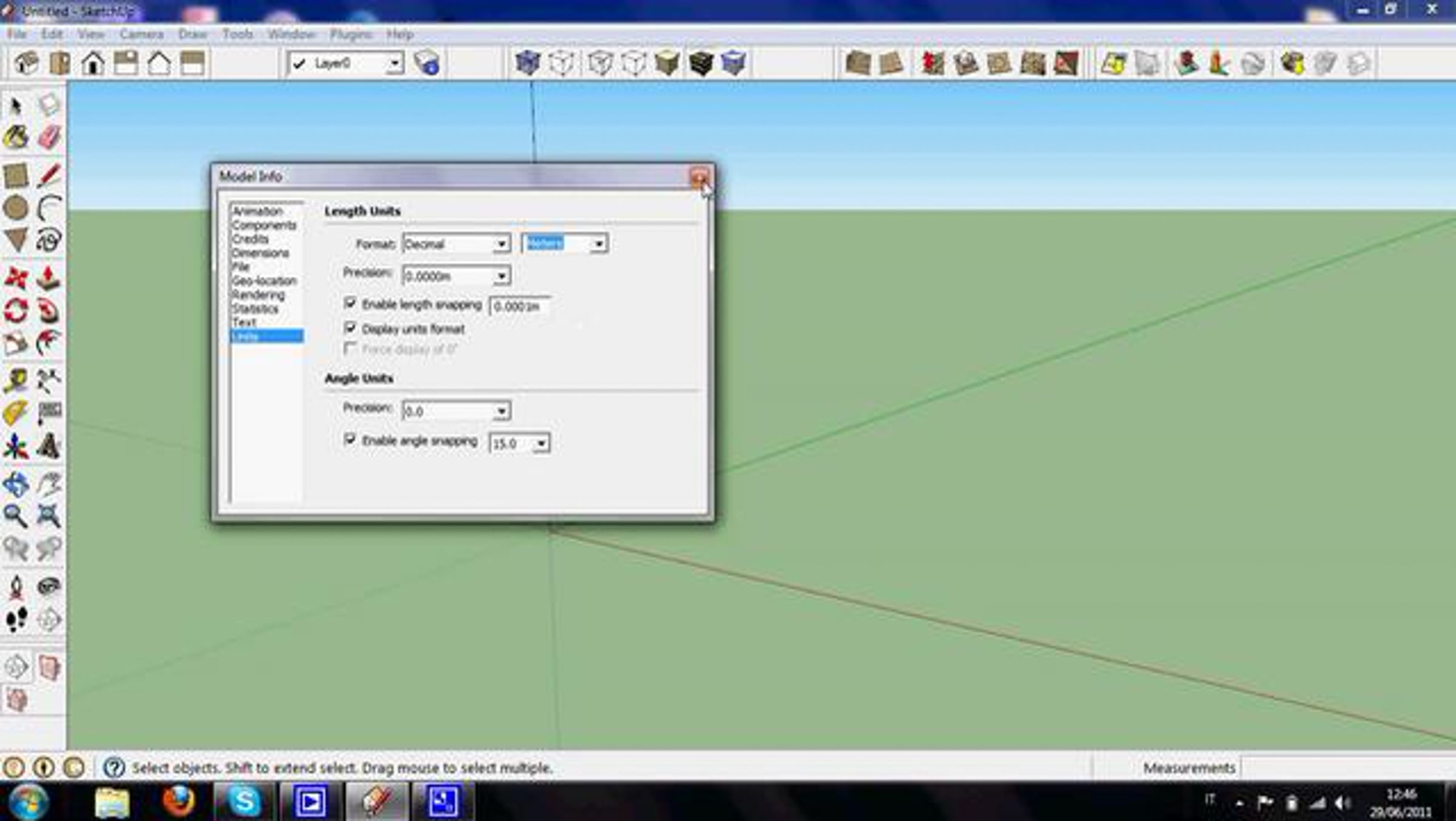This screenshot has width=1456, height=821.
Task: Select the Circle drawing tool
Action: [16, 208]
